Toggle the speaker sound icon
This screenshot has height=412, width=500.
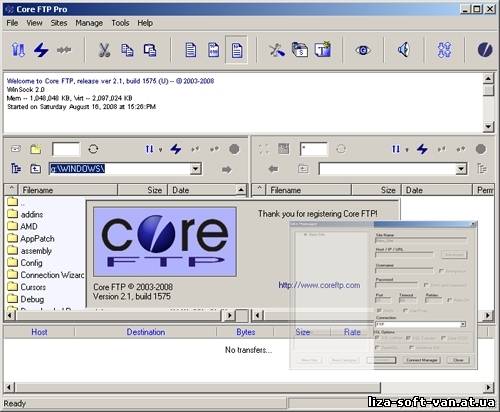pos(404,50)
